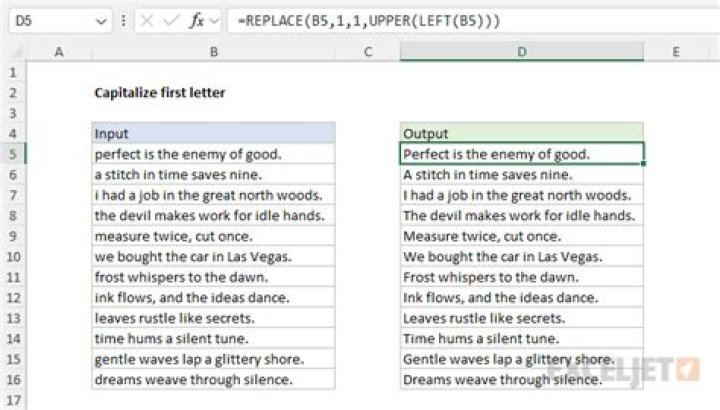
Task: Click output cell 'Ink flows, and the ideas dance.'
Action: point(522,298)
